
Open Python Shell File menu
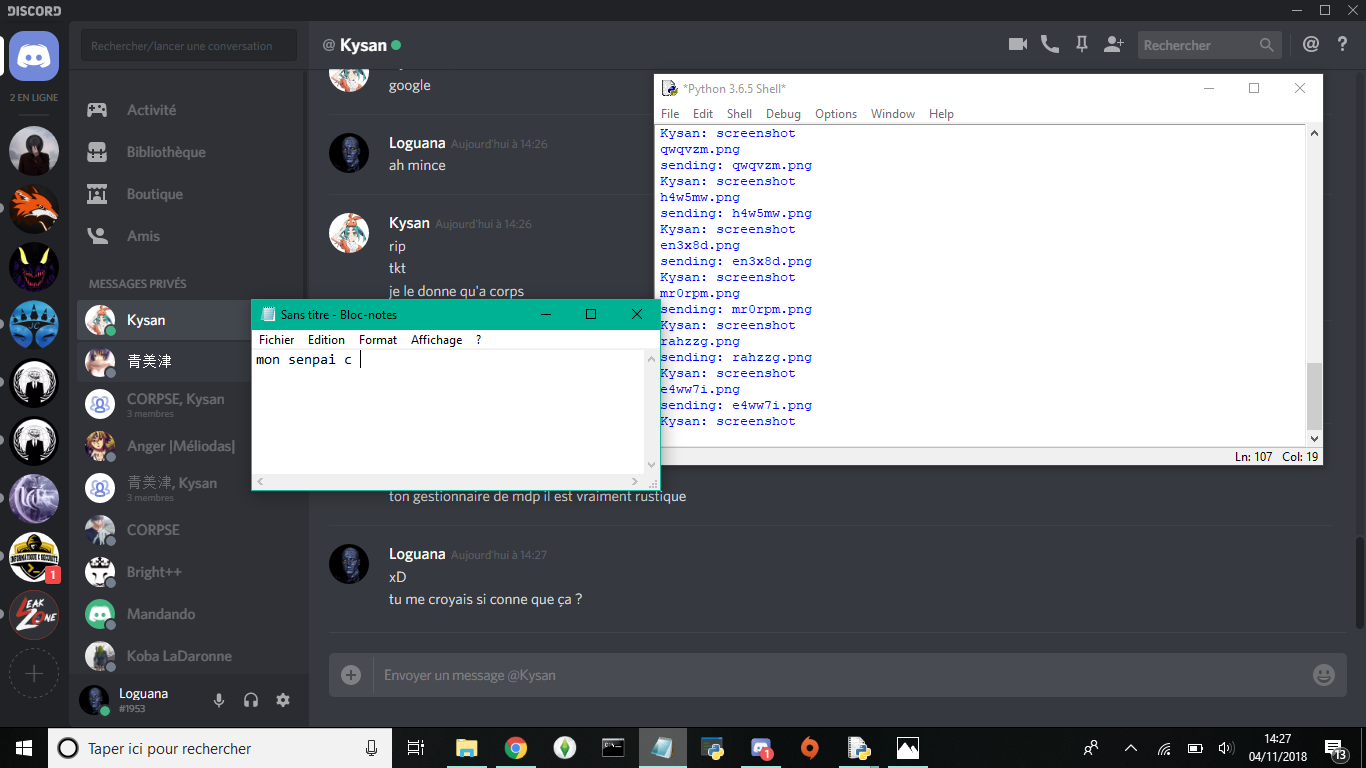(x=670, y=114)
